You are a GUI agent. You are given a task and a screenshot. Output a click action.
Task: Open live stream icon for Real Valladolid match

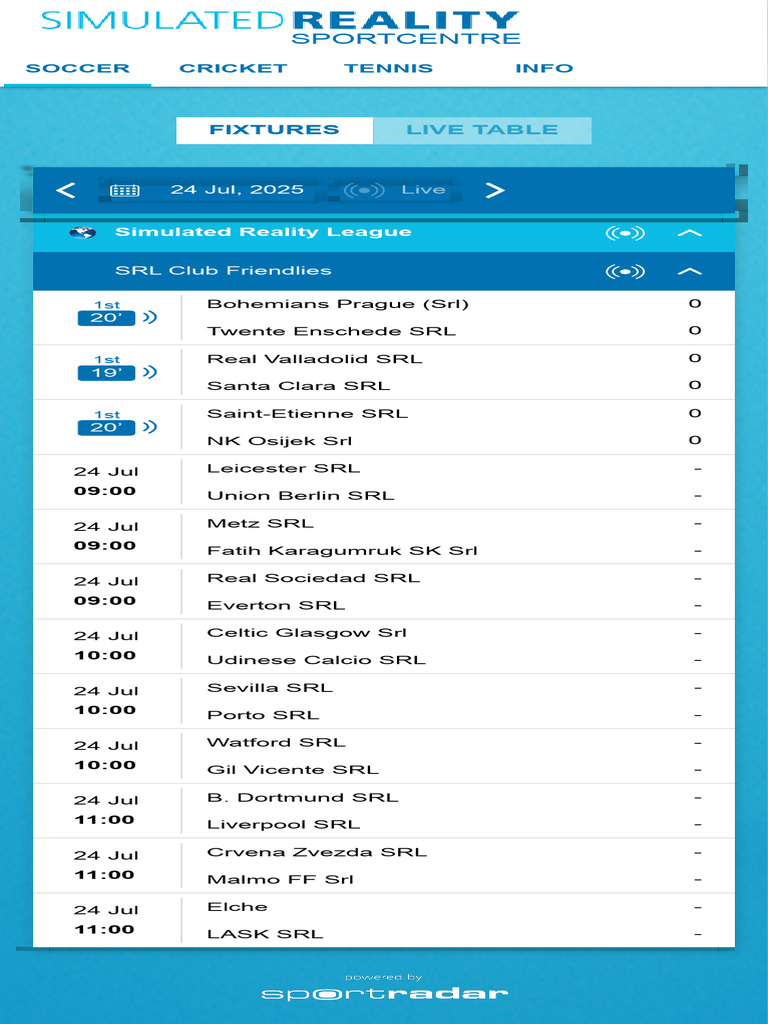[150, 372]
